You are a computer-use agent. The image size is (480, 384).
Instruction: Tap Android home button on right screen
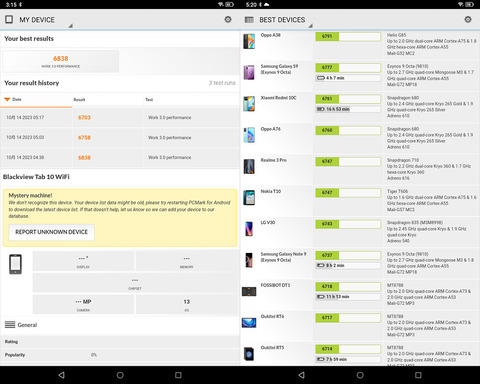(360, 375)
